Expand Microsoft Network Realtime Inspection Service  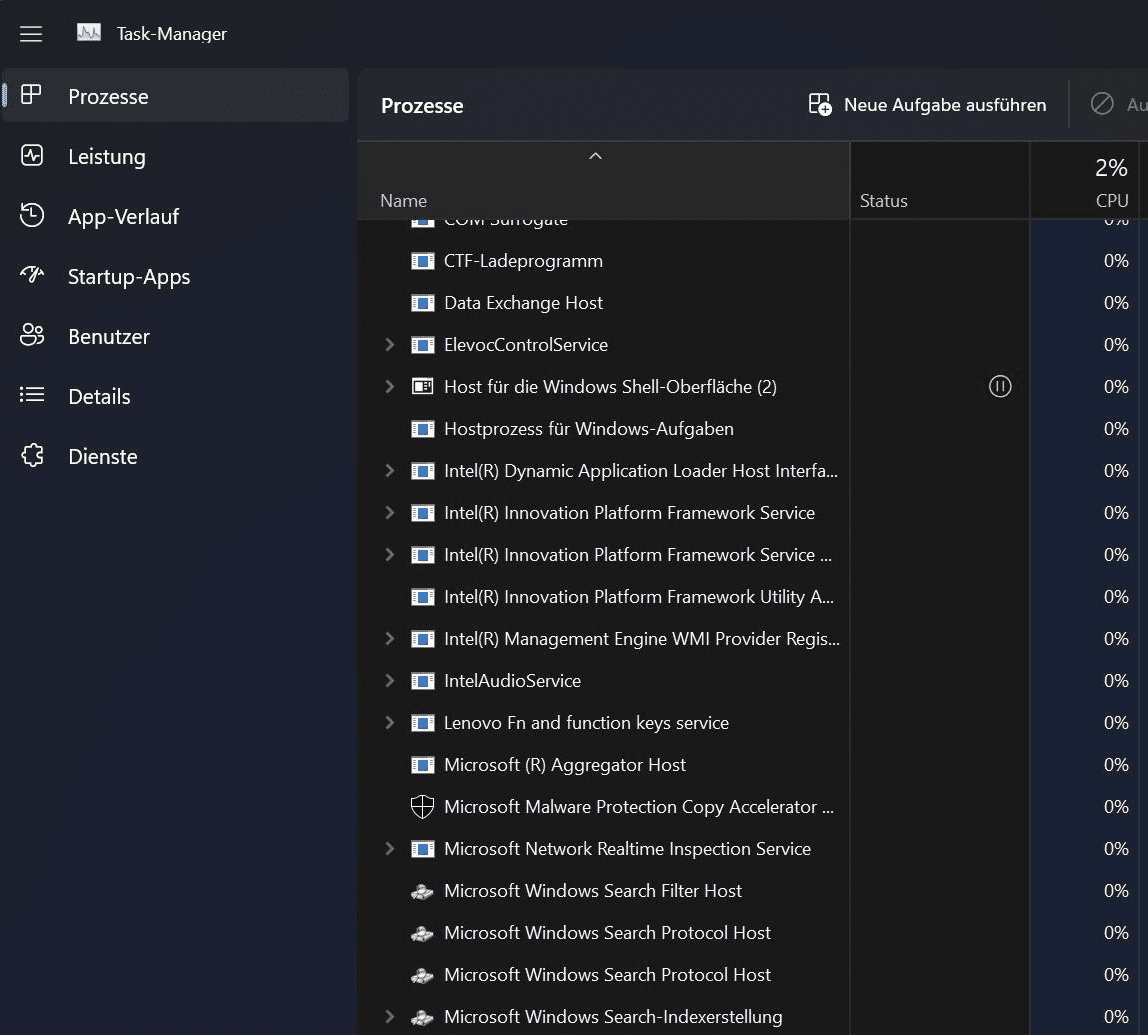(x=390, y=849)
